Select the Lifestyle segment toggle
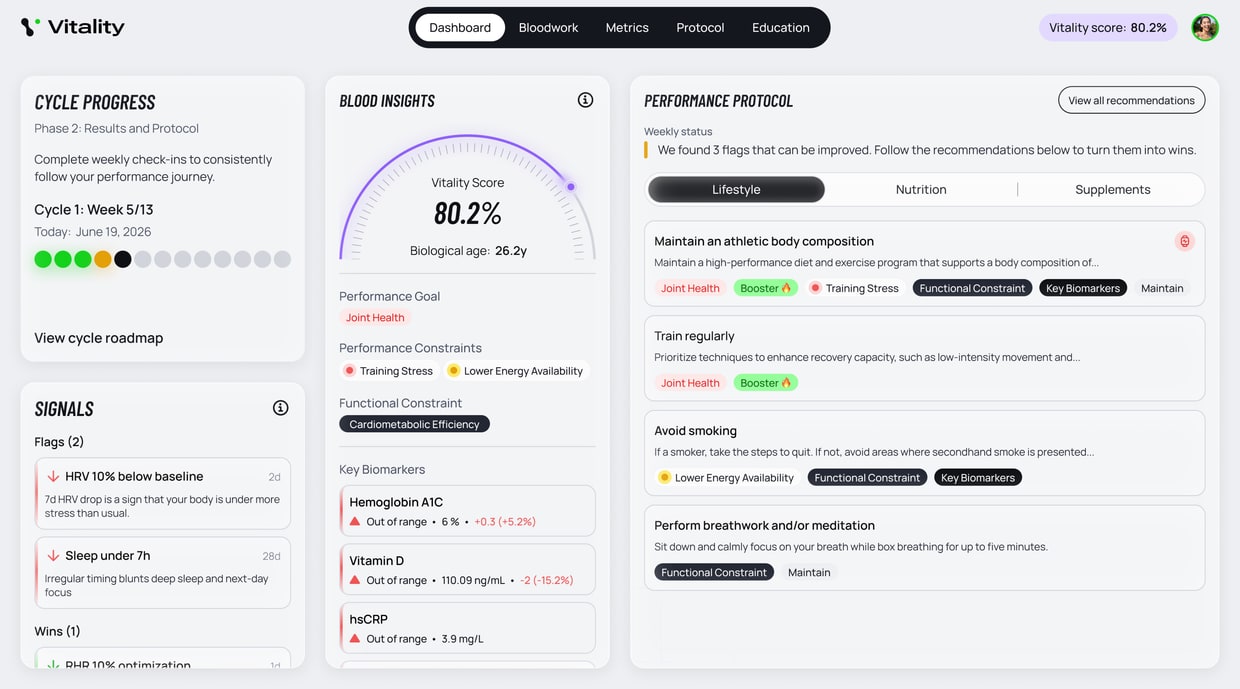Screen dimensions: 1240x689 (736, 189)
